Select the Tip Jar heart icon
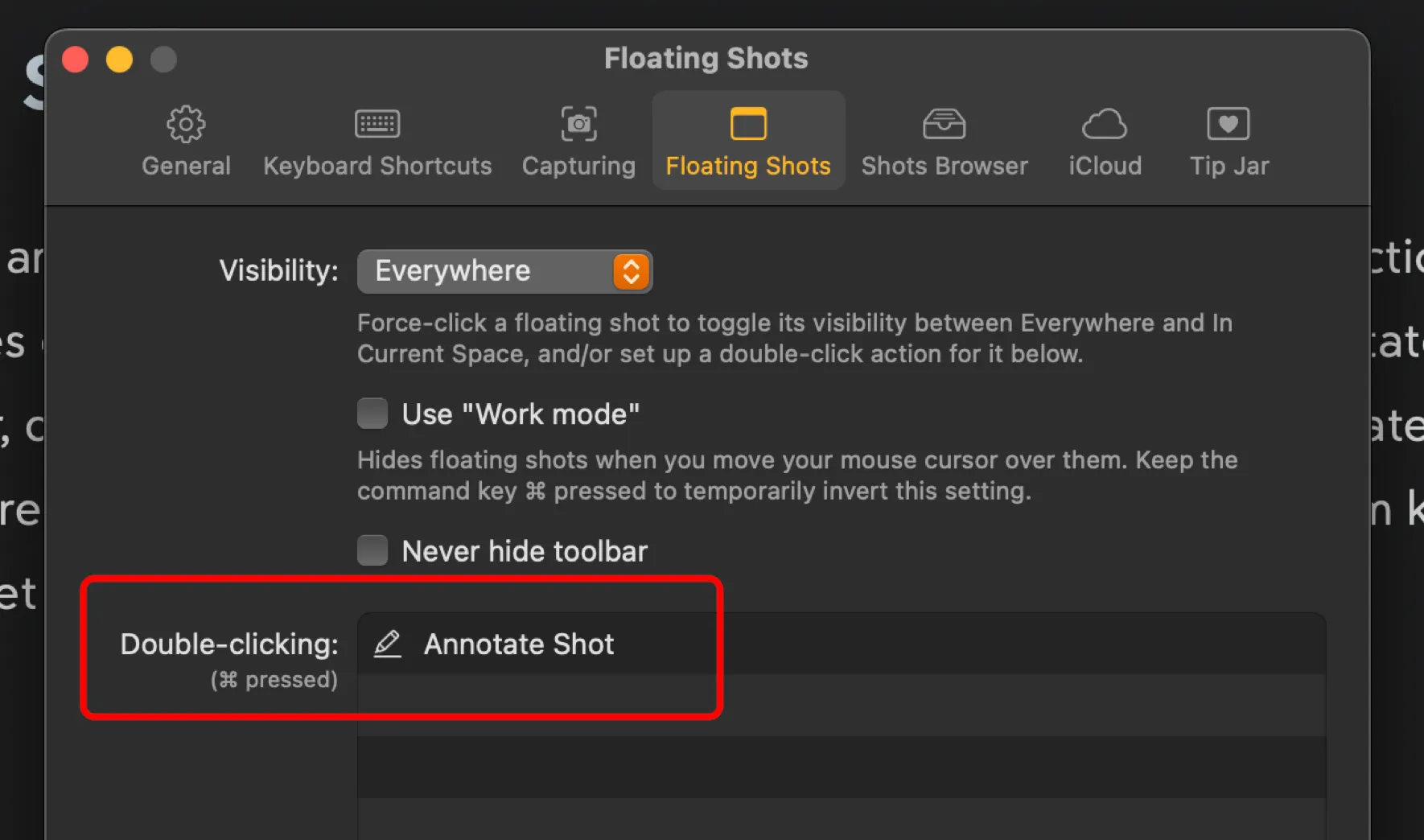The image size is (1424, 840). (x=1229, y=123)
